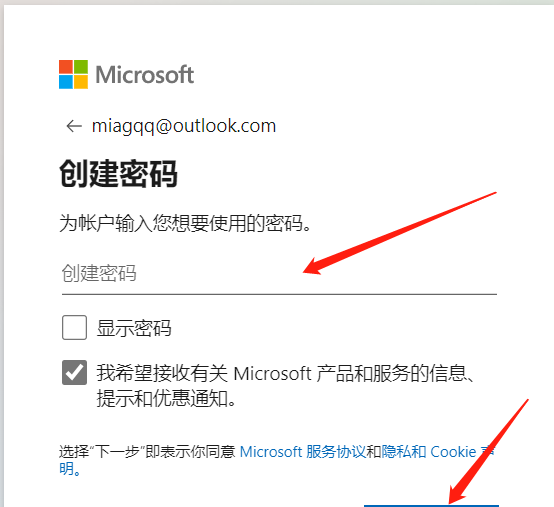The height and width of the screenshot is (507, 554).
Task: Click the 选择“下一步”即表示你同意 agreement text
Action: pyautogui.click(x=147, y=452)
